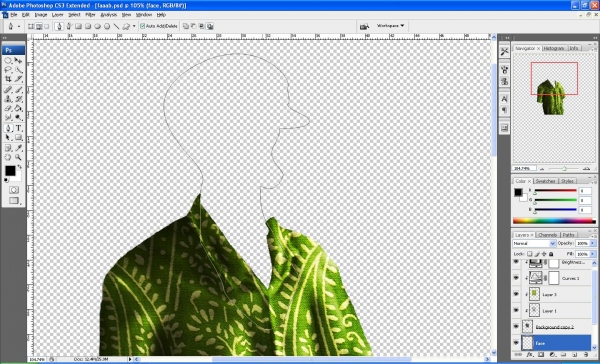The image size is (600, 364).
Task: Toggle lock all on layer
Action: click(x=551, y=254)
